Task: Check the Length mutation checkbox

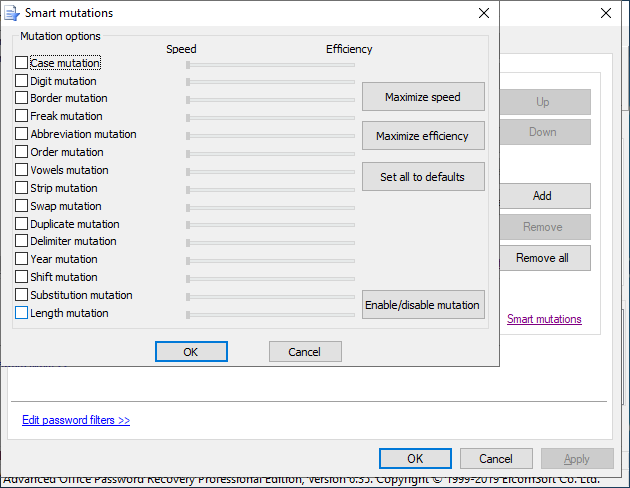Action: click(22, 313)
